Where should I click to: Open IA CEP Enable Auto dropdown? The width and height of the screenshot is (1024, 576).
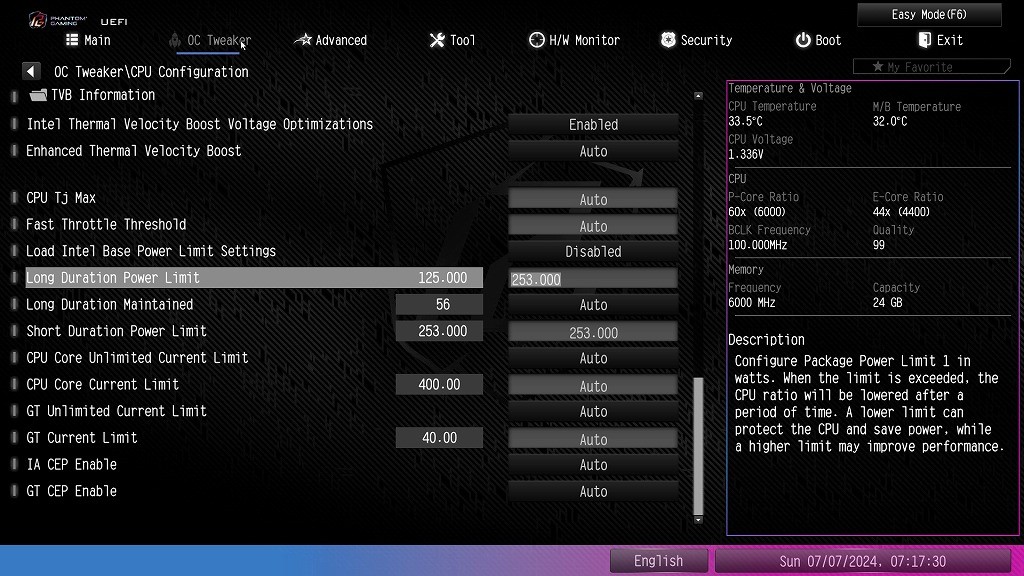593,465
